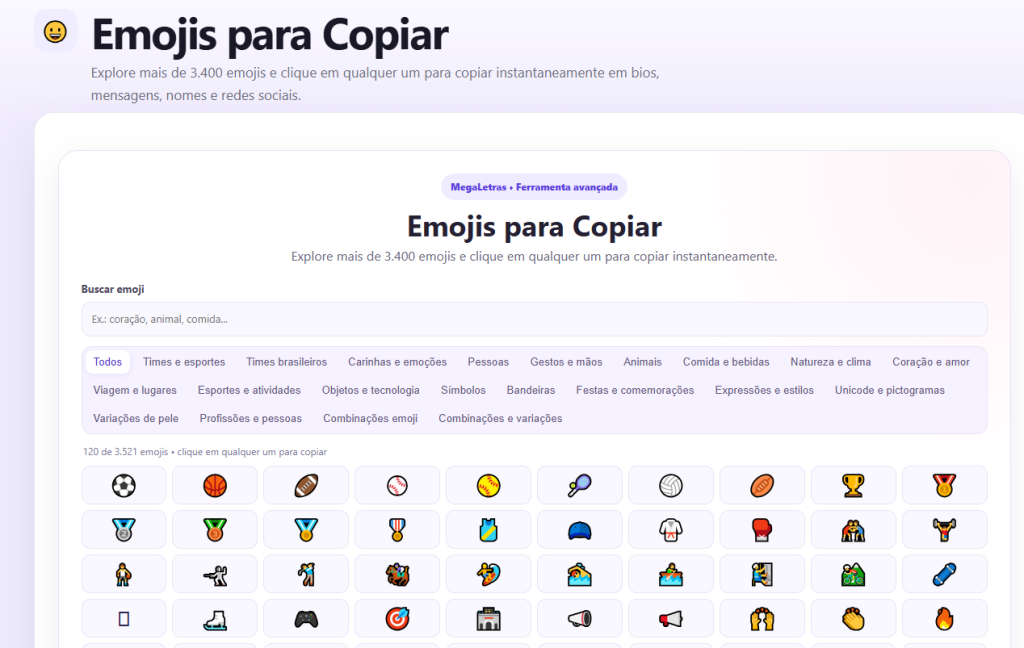
Task: Copy the clapping hands emoji
Action: (853, 619)
